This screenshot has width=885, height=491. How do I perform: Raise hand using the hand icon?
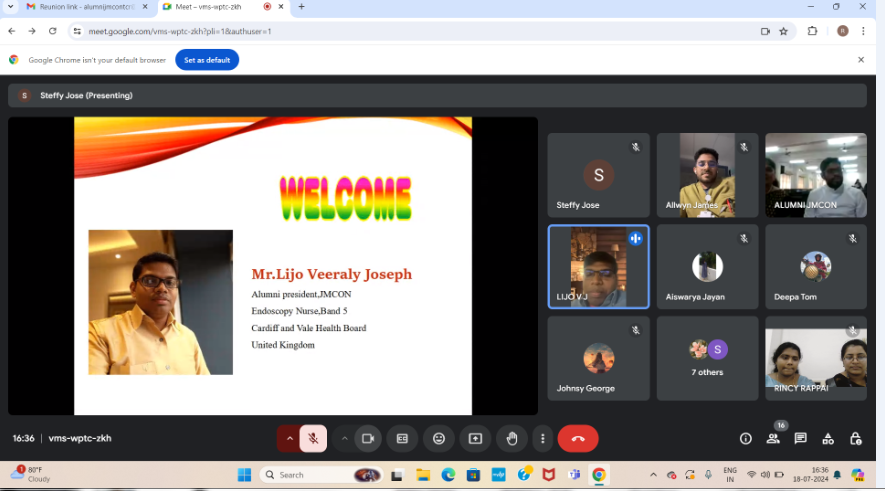[512, 439]
